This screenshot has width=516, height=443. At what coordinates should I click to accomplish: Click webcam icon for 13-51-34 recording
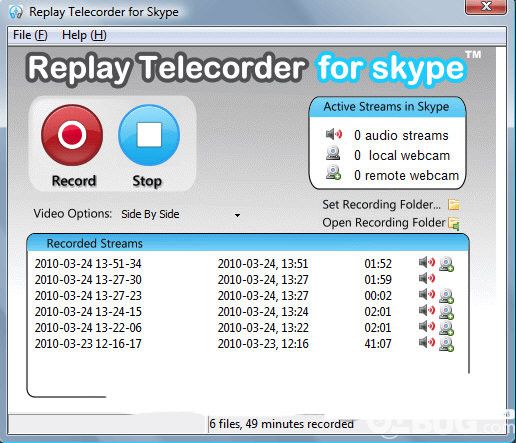(446, 264)
